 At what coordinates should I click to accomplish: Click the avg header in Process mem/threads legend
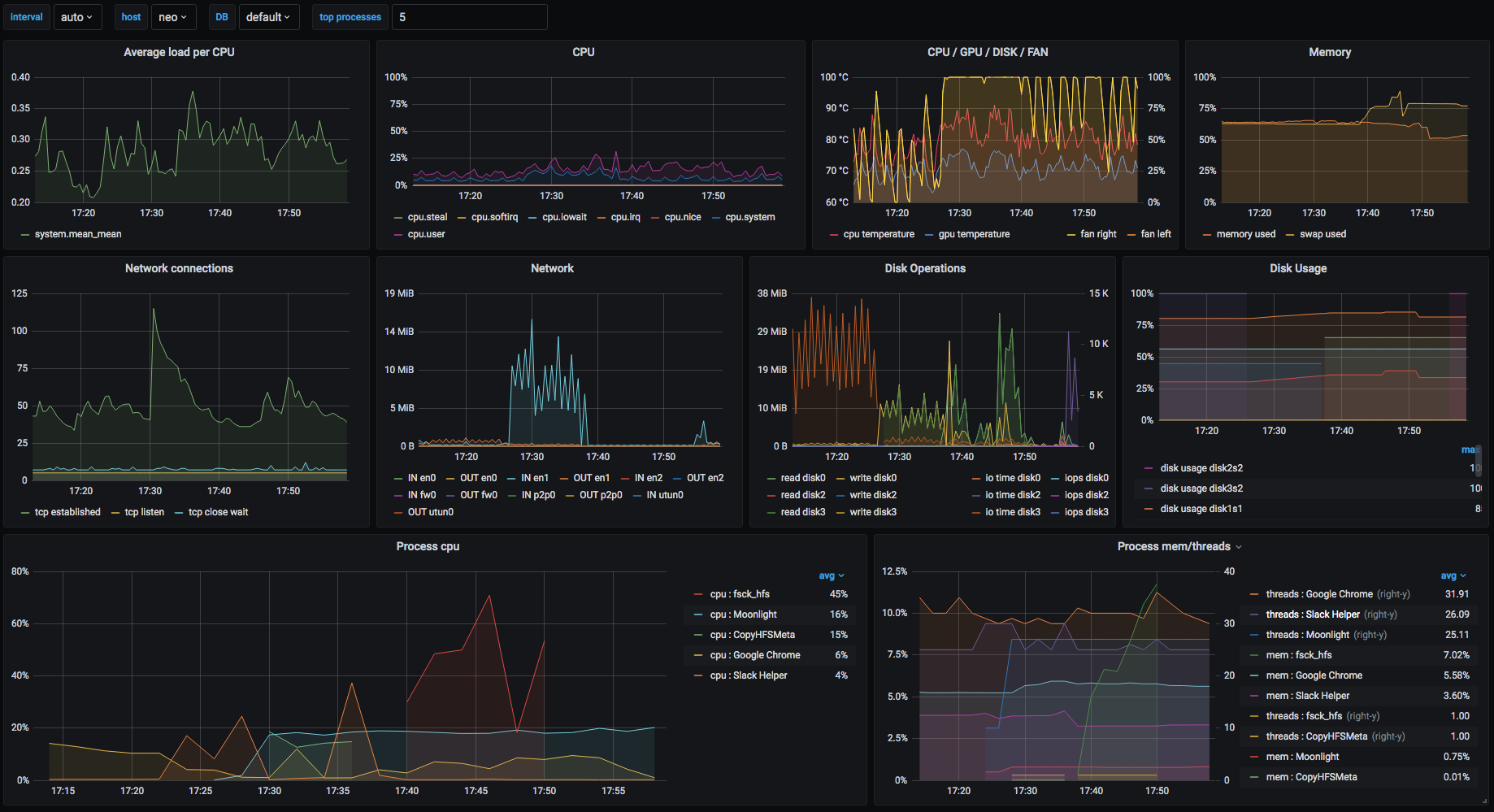point(1453,575)
